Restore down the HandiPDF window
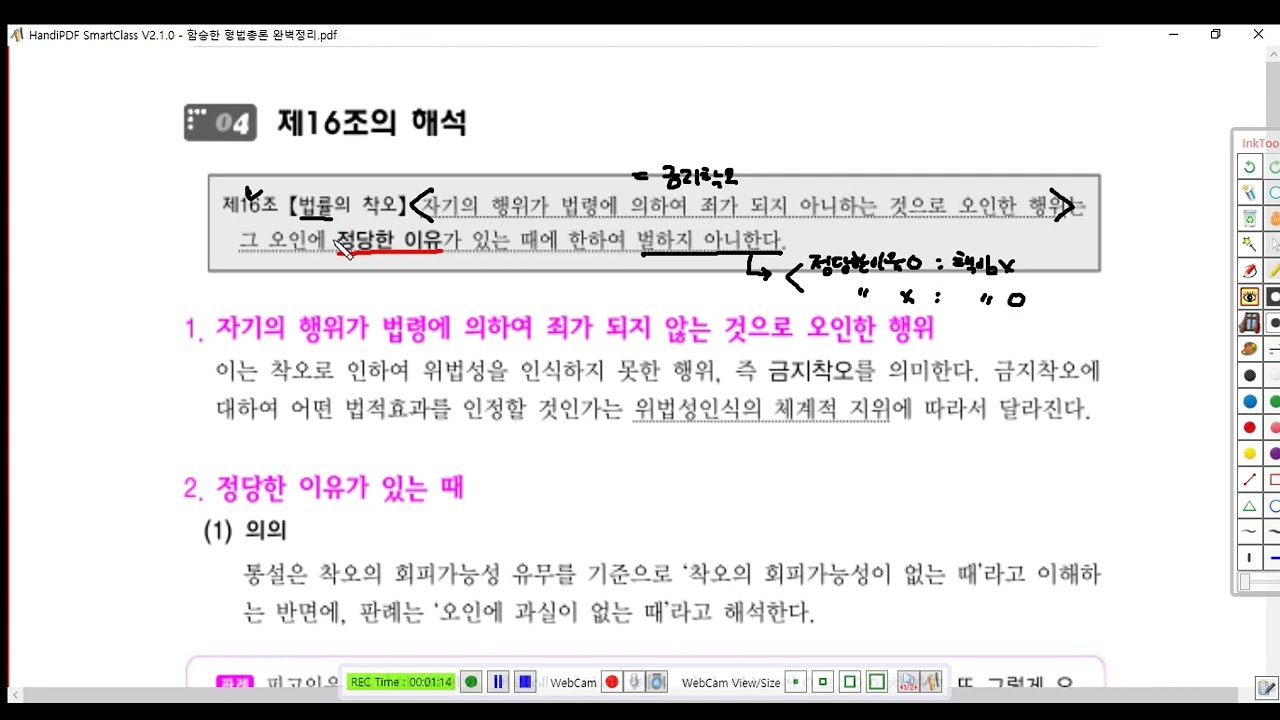 pos(1216,34)
